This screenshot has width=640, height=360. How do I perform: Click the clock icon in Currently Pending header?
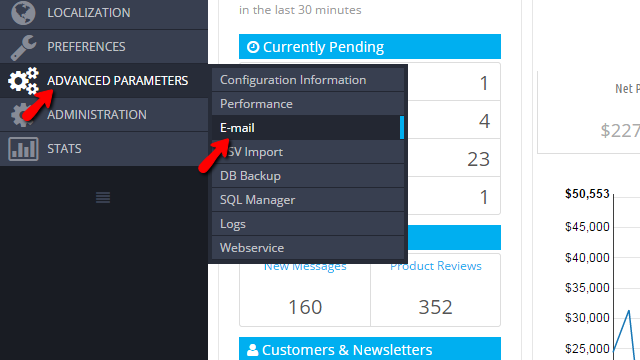[253, 47]
